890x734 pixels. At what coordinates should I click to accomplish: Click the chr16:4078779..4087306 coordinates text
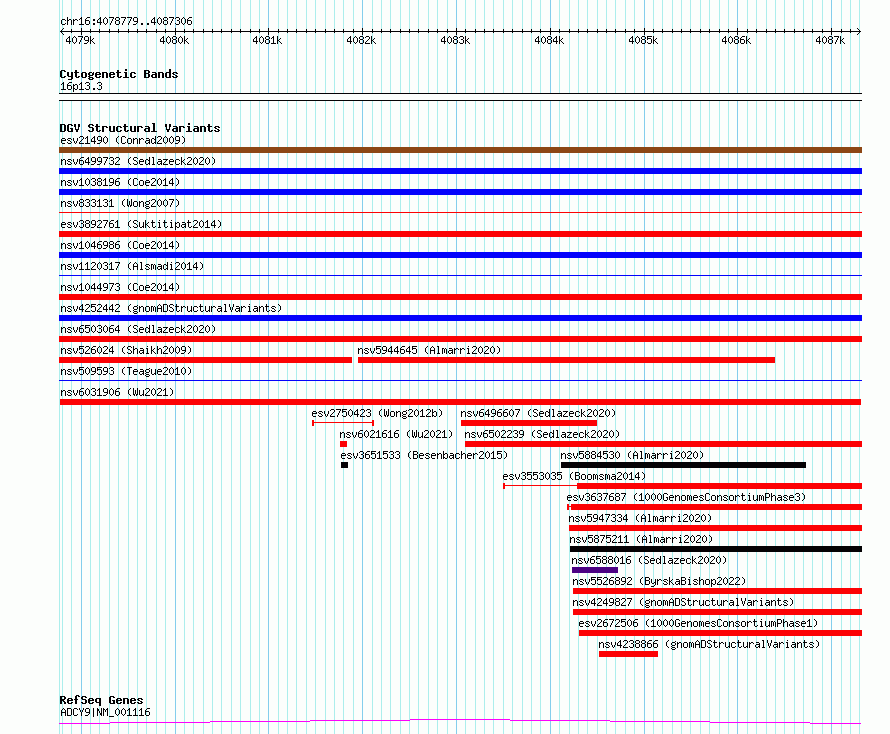click(x=126, y=22)
